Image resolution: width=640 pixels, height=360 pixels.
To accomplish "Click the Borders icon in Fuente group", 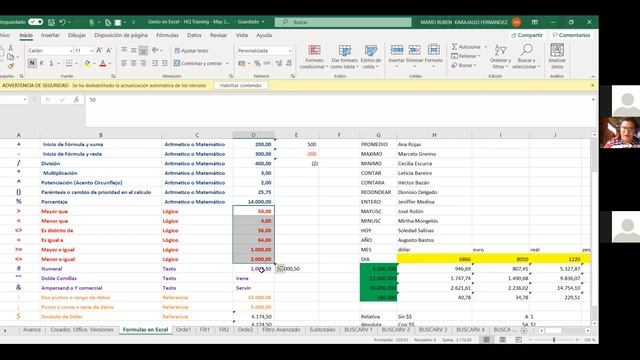I will tap(69, 63).
